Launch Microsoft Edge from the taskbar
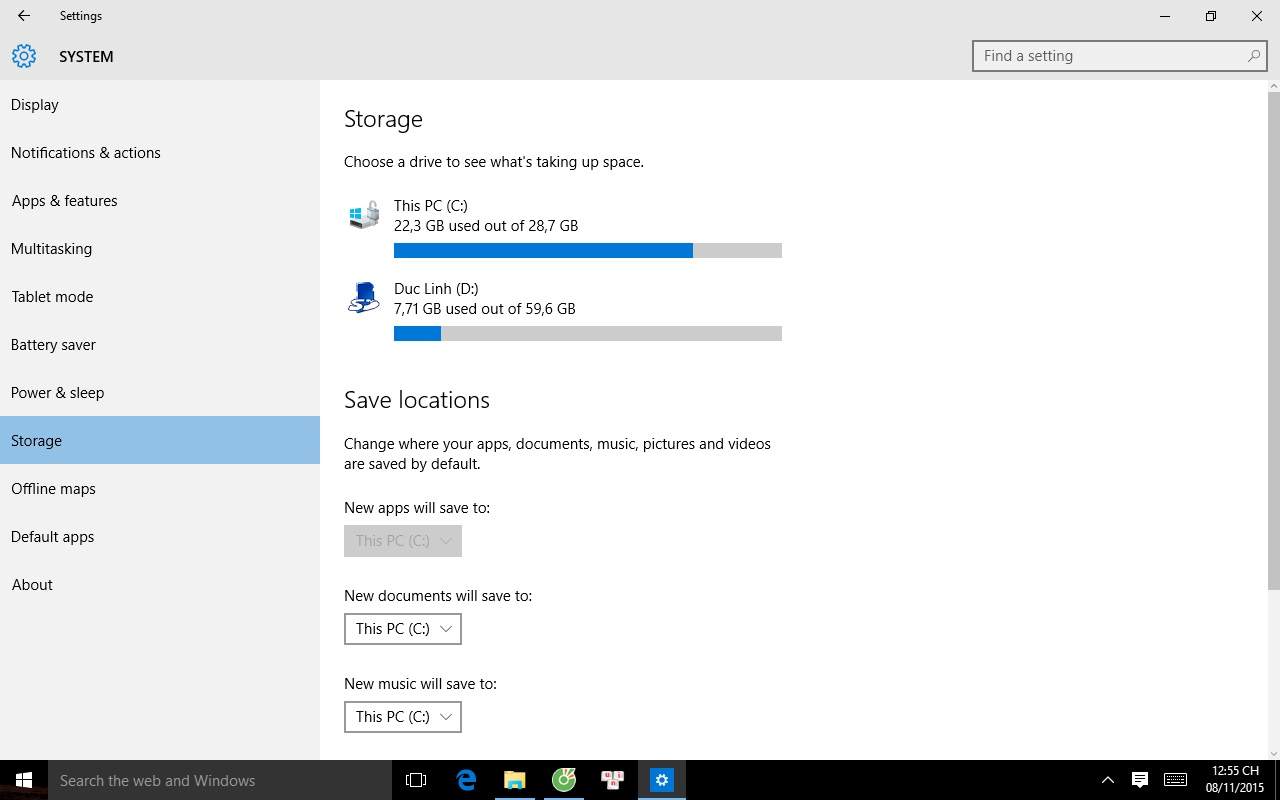The image size is (1280, 800). [466, 780]
